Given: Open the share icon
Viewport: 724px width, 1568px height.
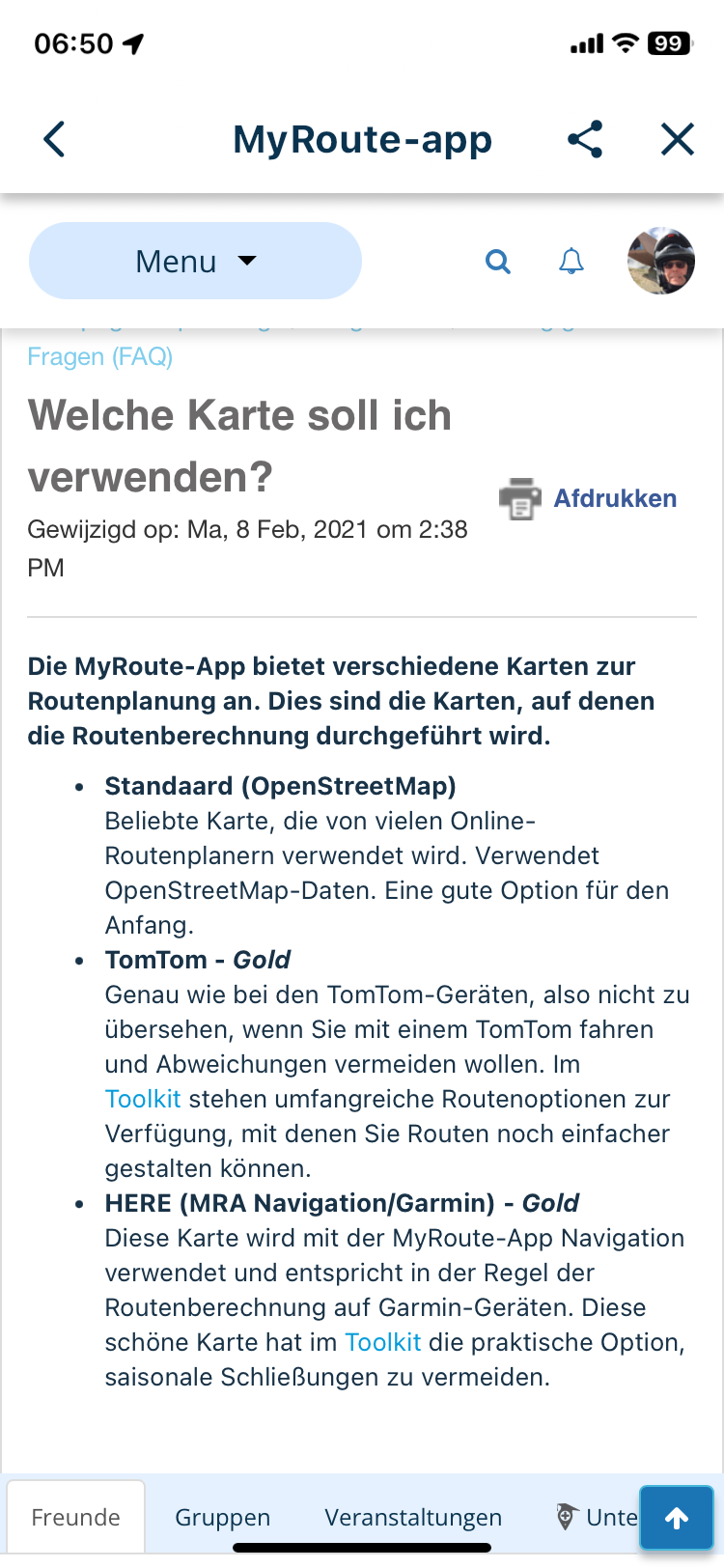Looking at the screenshot, I should 585,140.
